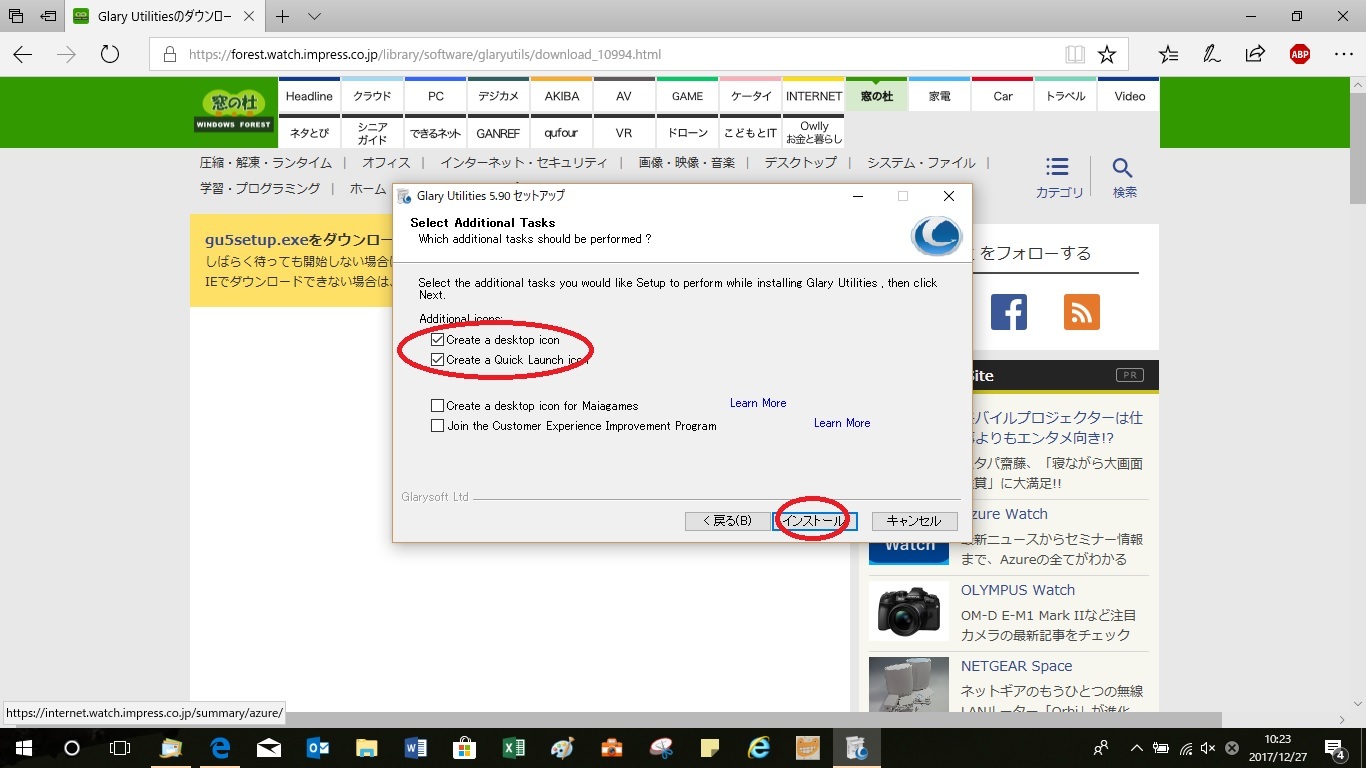Uncheck Create a desktop icon

pos(437,340)
